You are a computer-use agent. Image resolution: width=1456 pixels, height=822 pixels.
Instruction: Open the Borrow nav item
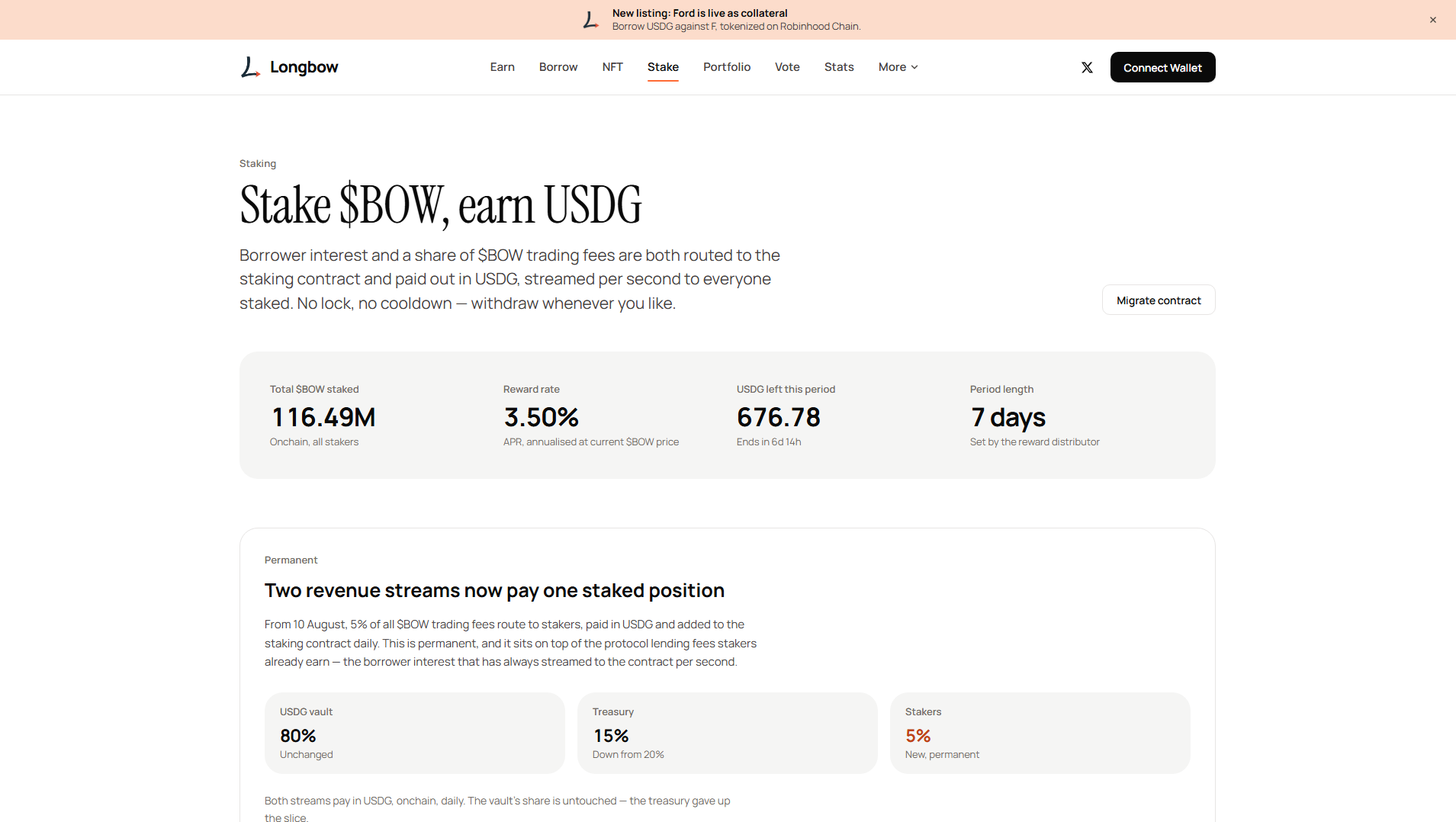click(558, 67)
